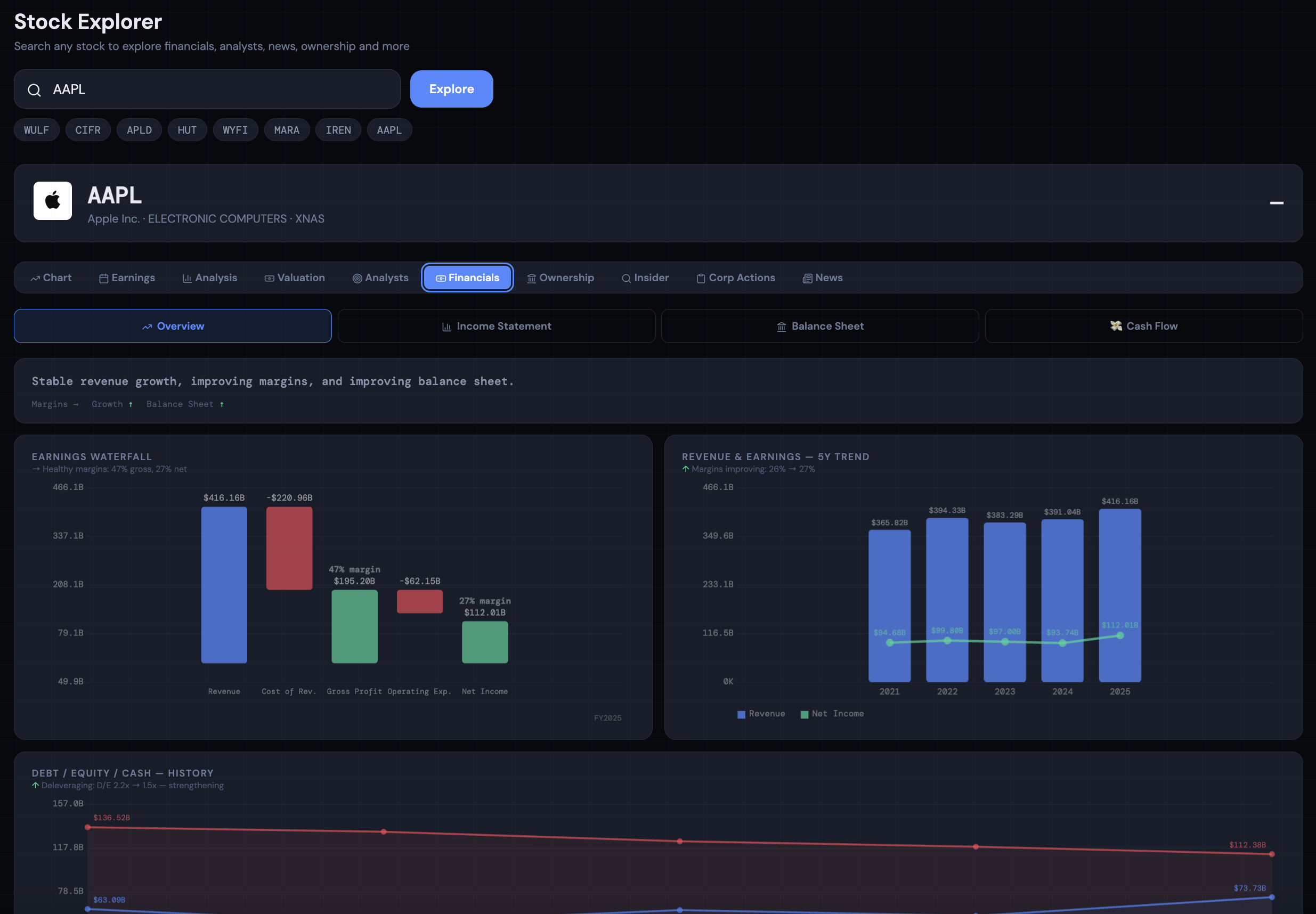Pick the MARA ticker chip

pyautogui.click(x=287, y=130)
